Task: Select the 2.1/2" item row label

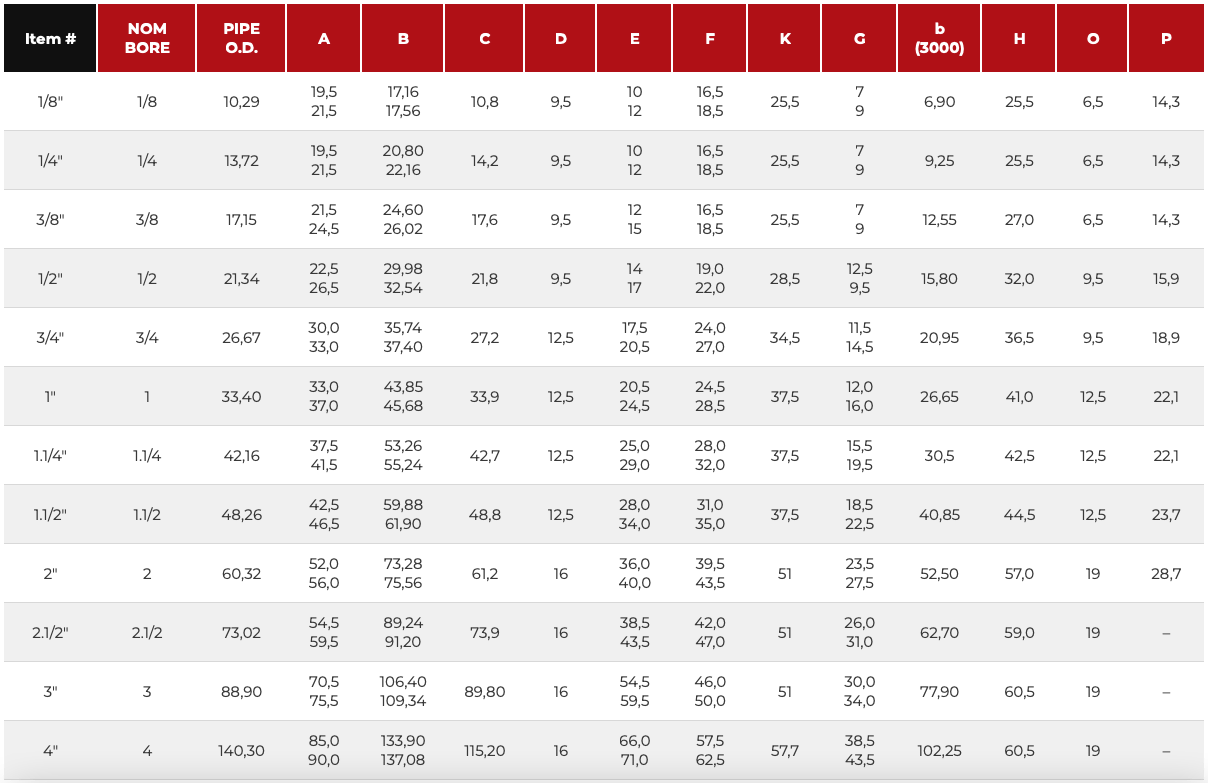Action: coord(50,633)
